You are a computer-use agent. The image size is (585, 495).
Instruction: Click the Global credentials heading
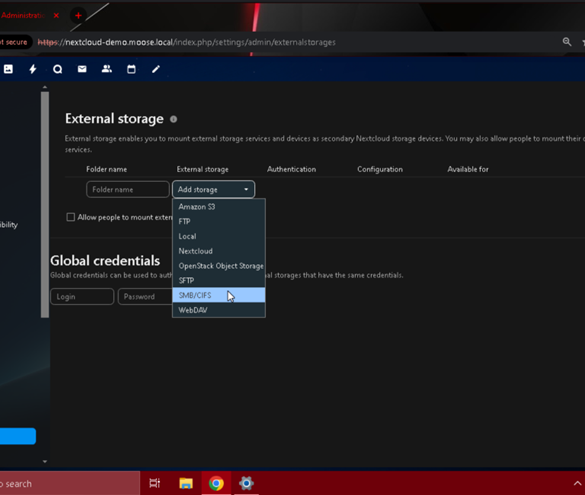[x=105, y=261]
